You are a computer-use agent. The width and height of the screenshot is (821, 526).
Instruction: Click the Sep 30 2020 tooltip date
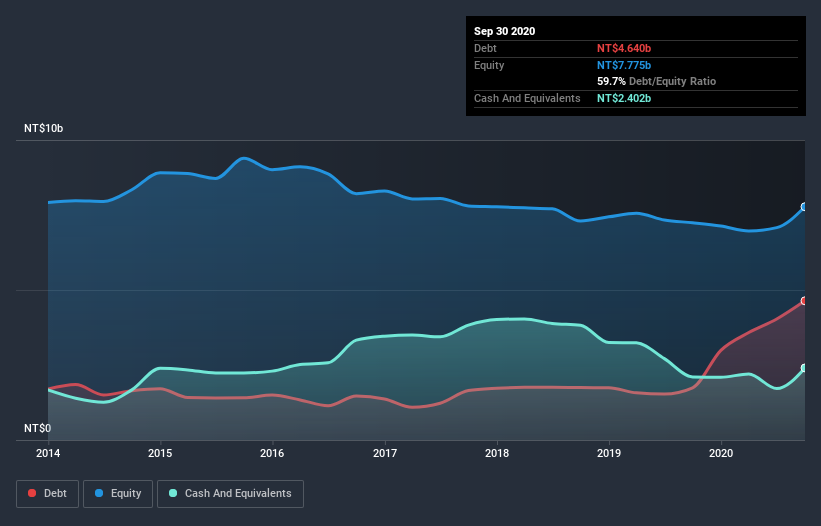coord(505,31)
